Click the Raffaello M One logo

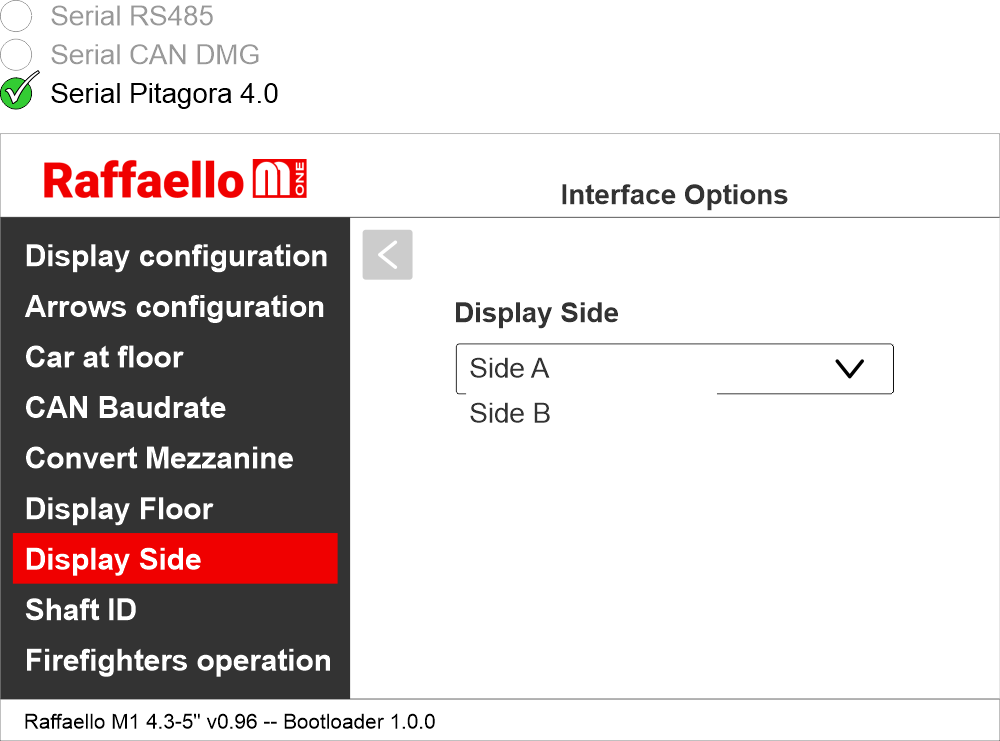(175, 180)
